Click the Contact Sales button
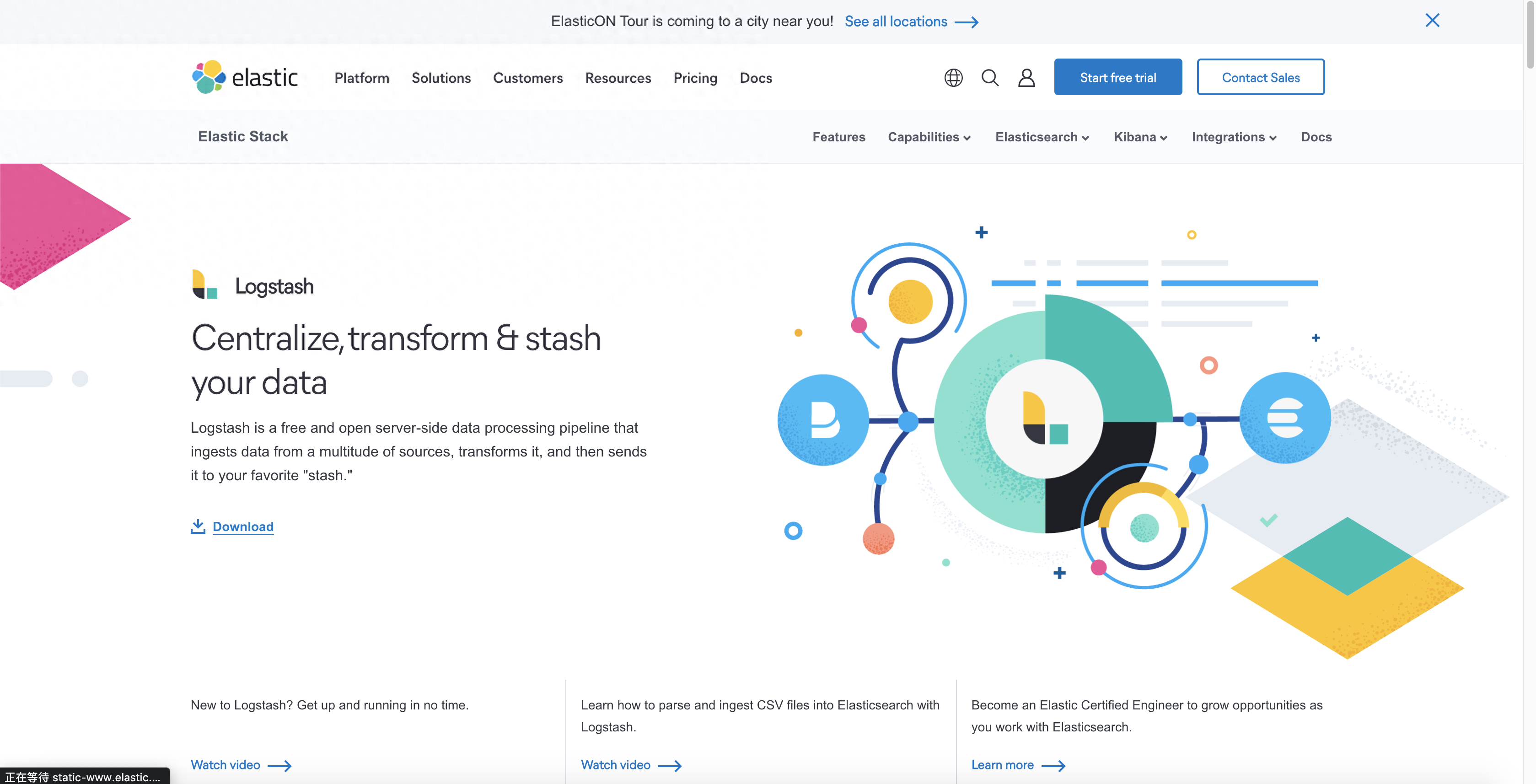This screenshot has width=1536, height=784. [1260, 77]
